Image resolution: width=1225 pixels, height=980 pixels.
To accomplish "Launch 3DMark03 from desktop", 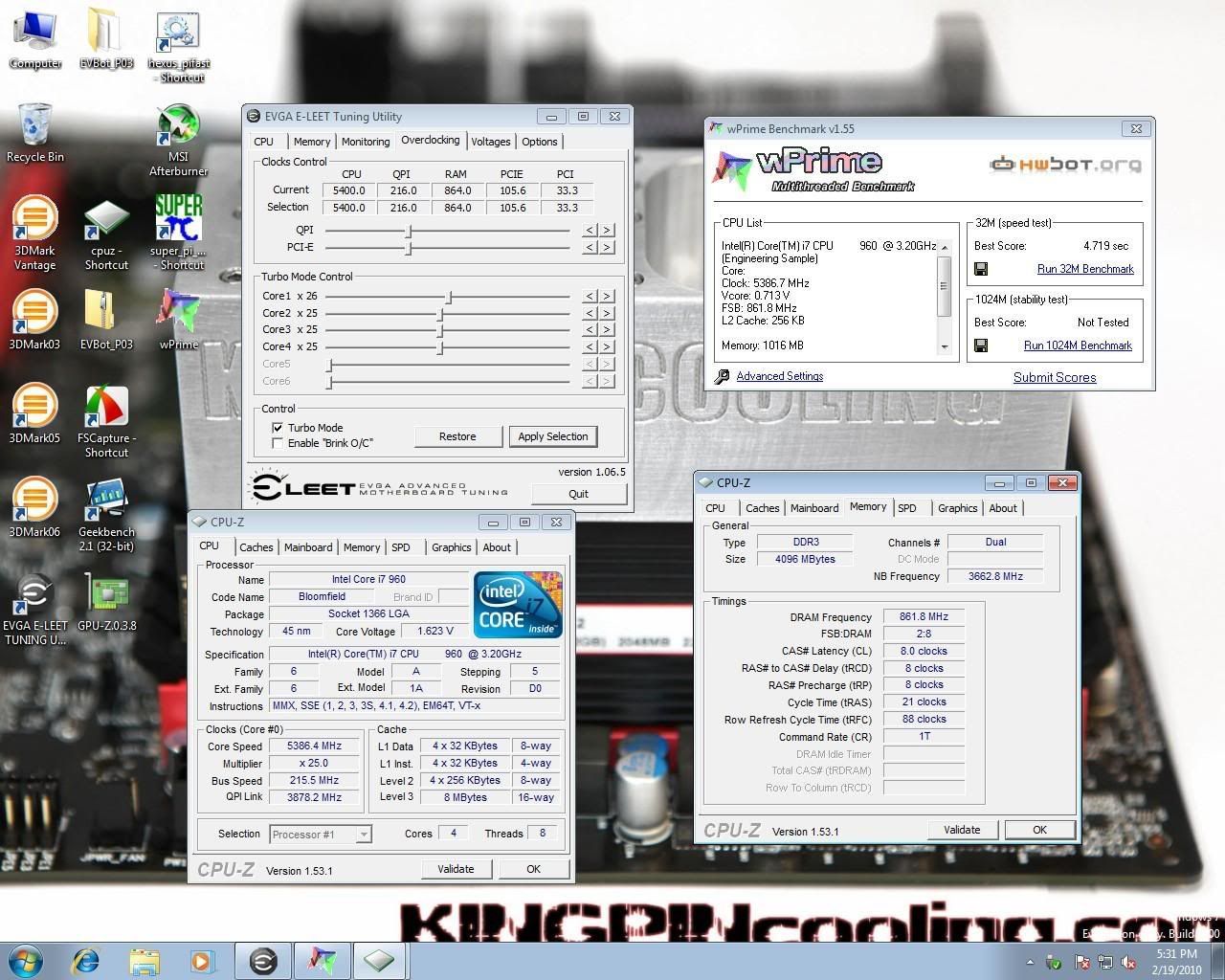I will pyautogui.click(x=35, y=320).
